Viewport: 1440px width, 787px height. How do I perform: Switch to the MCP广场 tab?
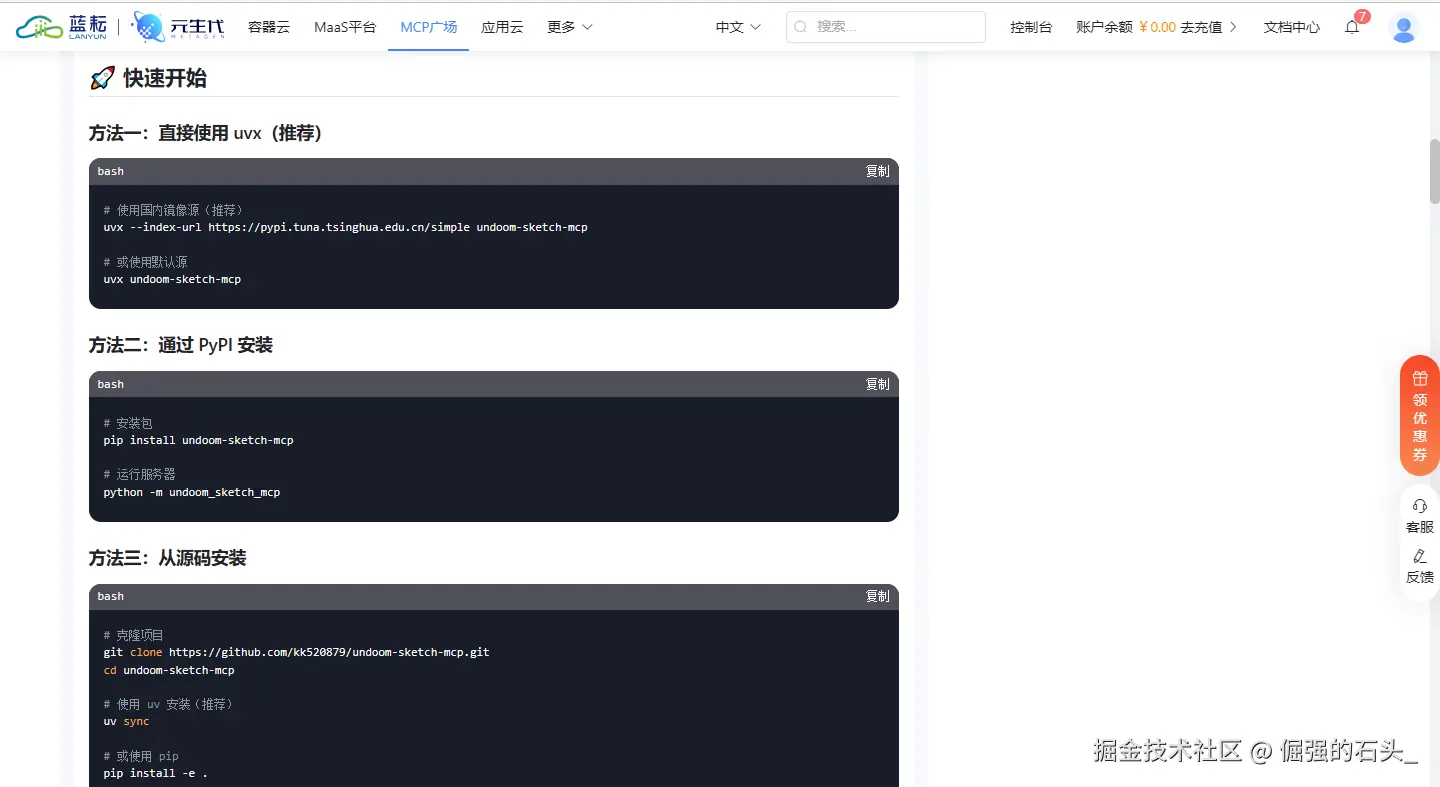428,27
